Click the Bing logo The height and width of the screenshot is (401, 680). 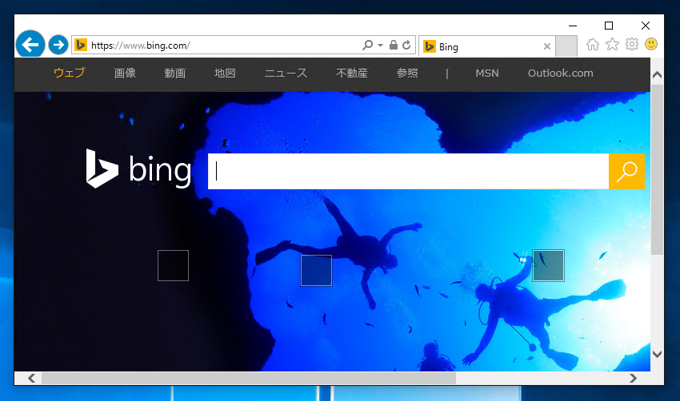(x=138, y=169)
